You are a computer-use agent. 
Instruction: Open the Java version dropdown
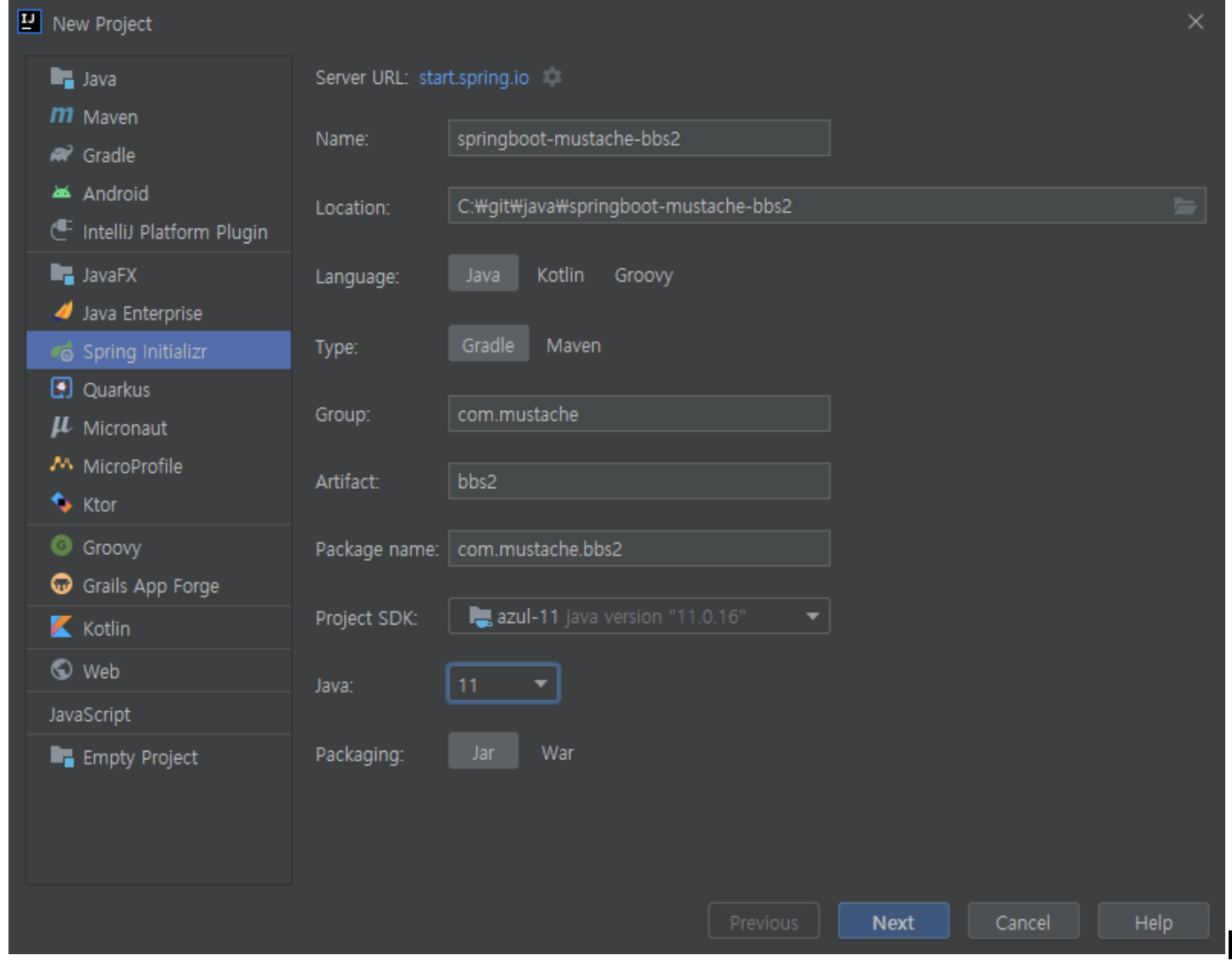(502, 684)
